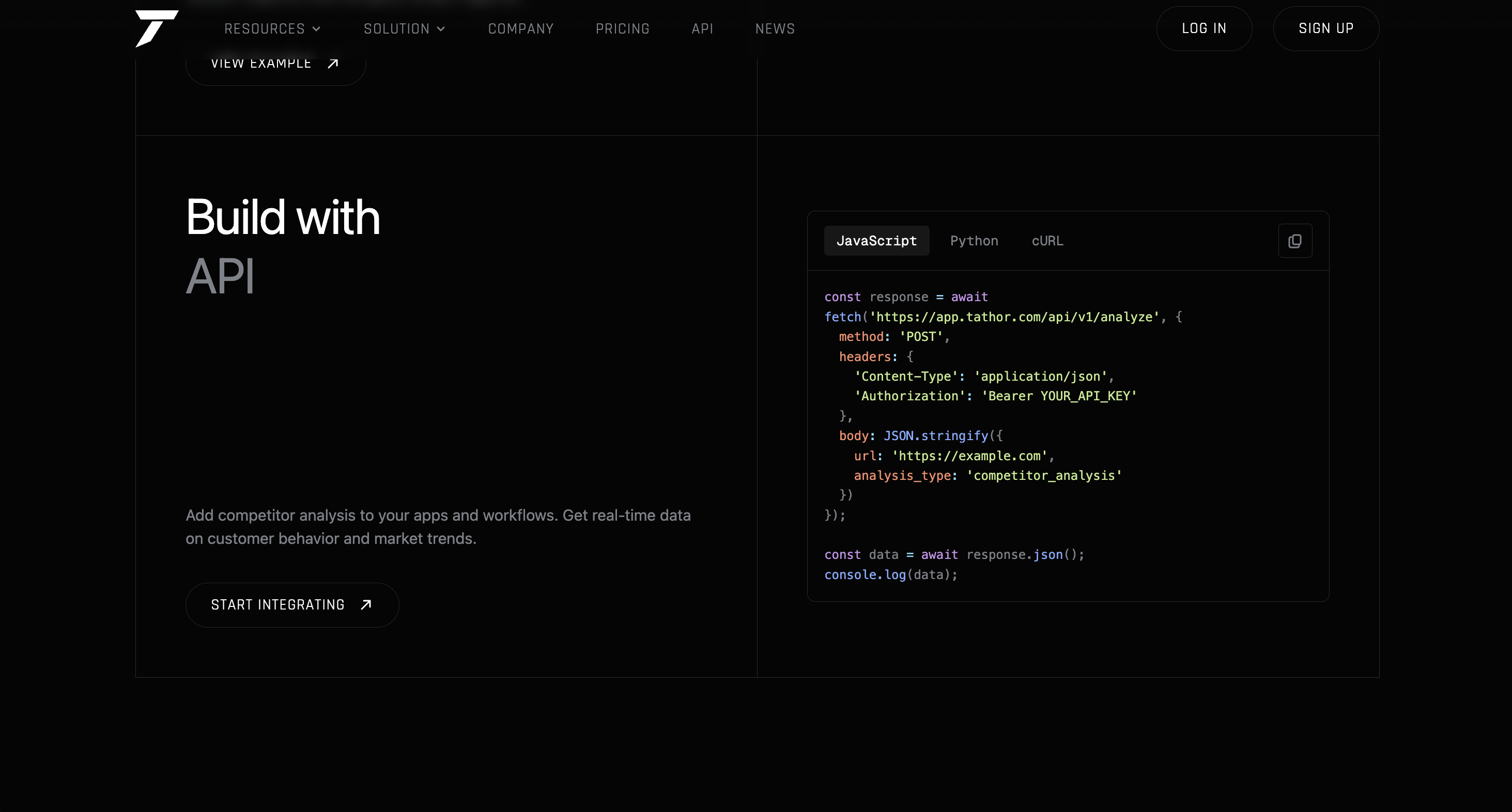This screenshot has width=1512, height=812.
Task: Select the JavaScript code tab
Action: click(x=876, y=241)
